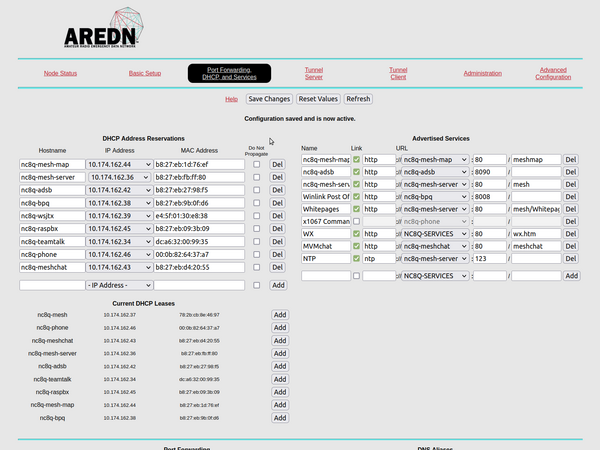Add nc8q-bpq lease as reservation

[280, 418]
